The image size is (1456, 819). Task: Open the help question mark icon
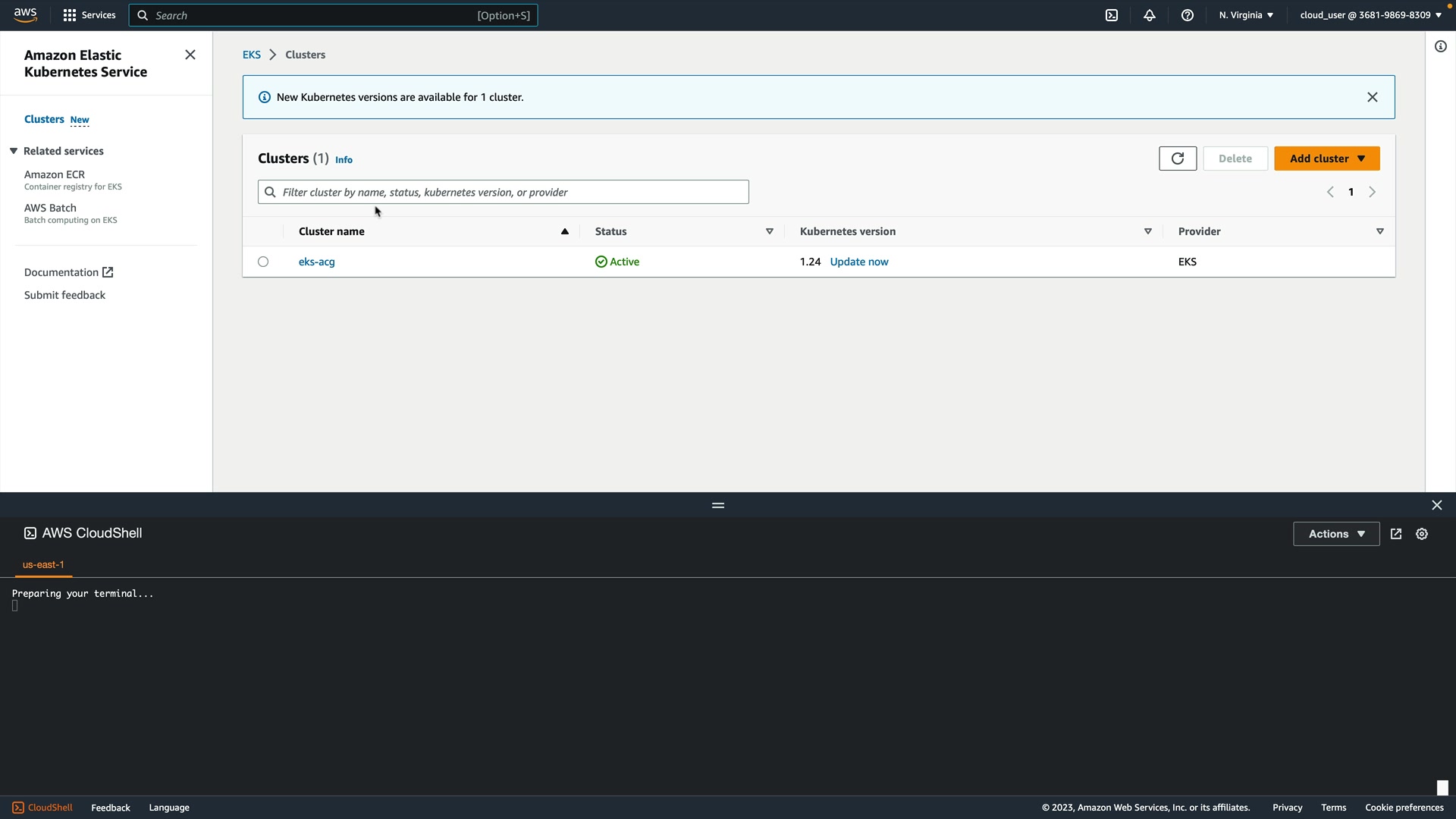(1188, 15)
